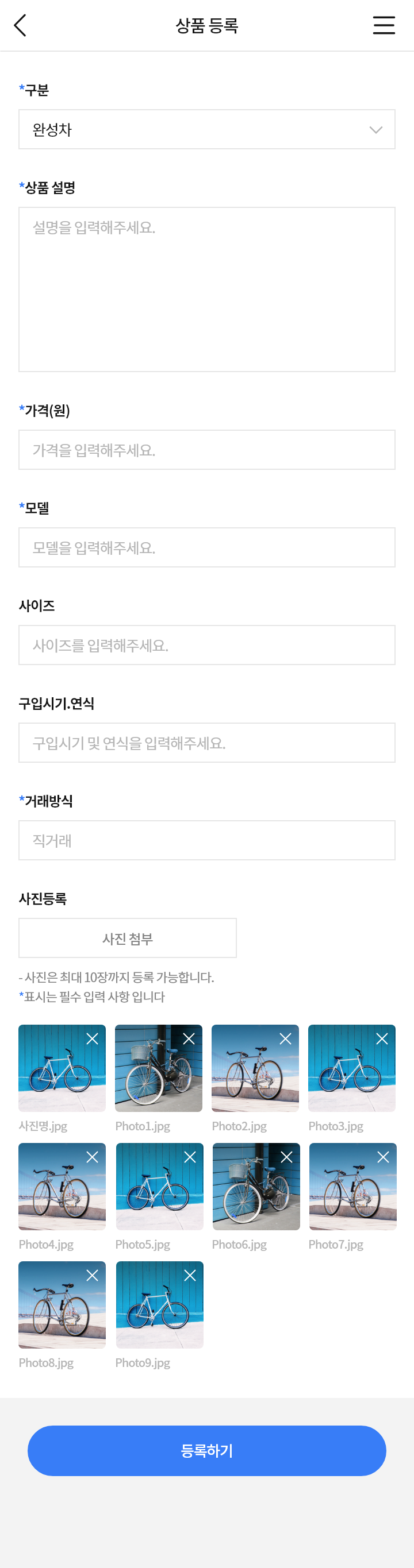The image size is (414, 1568).
Task: Click the 사이즈 input field
Action: (206, 645)
